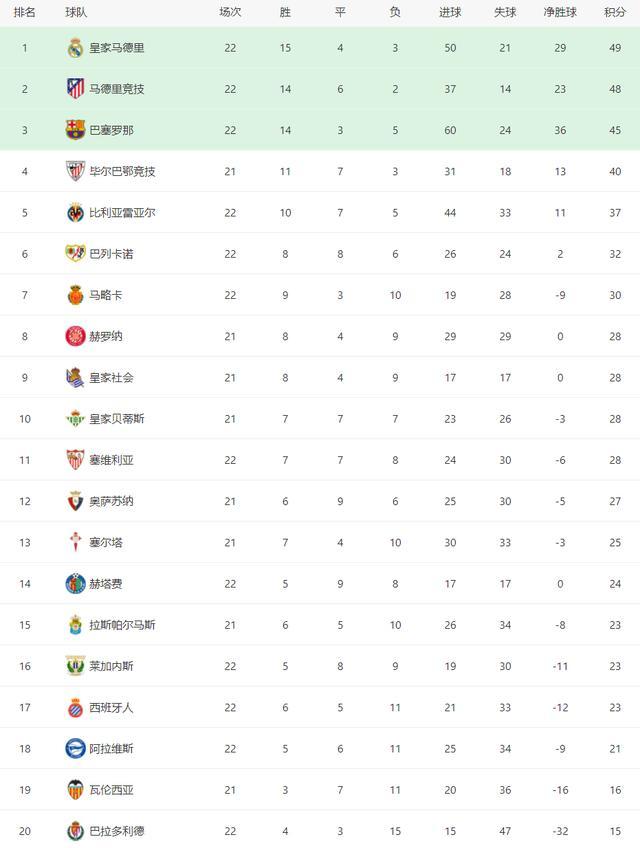Click the Valencia bat crest icon
The image size is (640, 848).
[75, 790]
